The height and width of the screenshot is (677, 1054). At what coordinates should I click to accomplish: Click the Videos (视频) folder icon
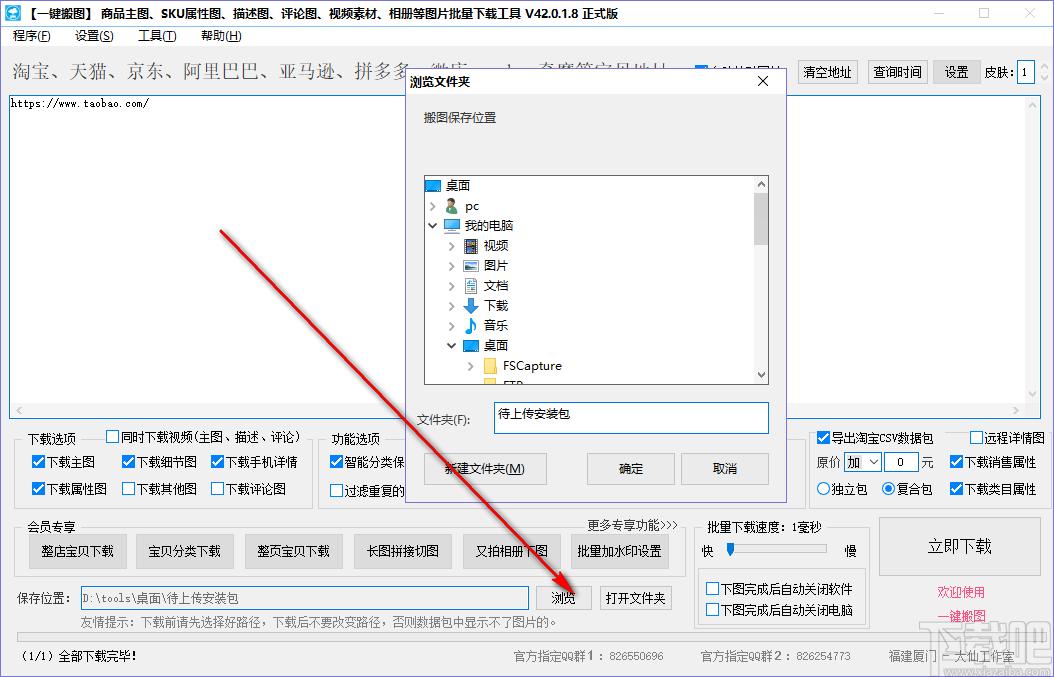tap(471, 246)
